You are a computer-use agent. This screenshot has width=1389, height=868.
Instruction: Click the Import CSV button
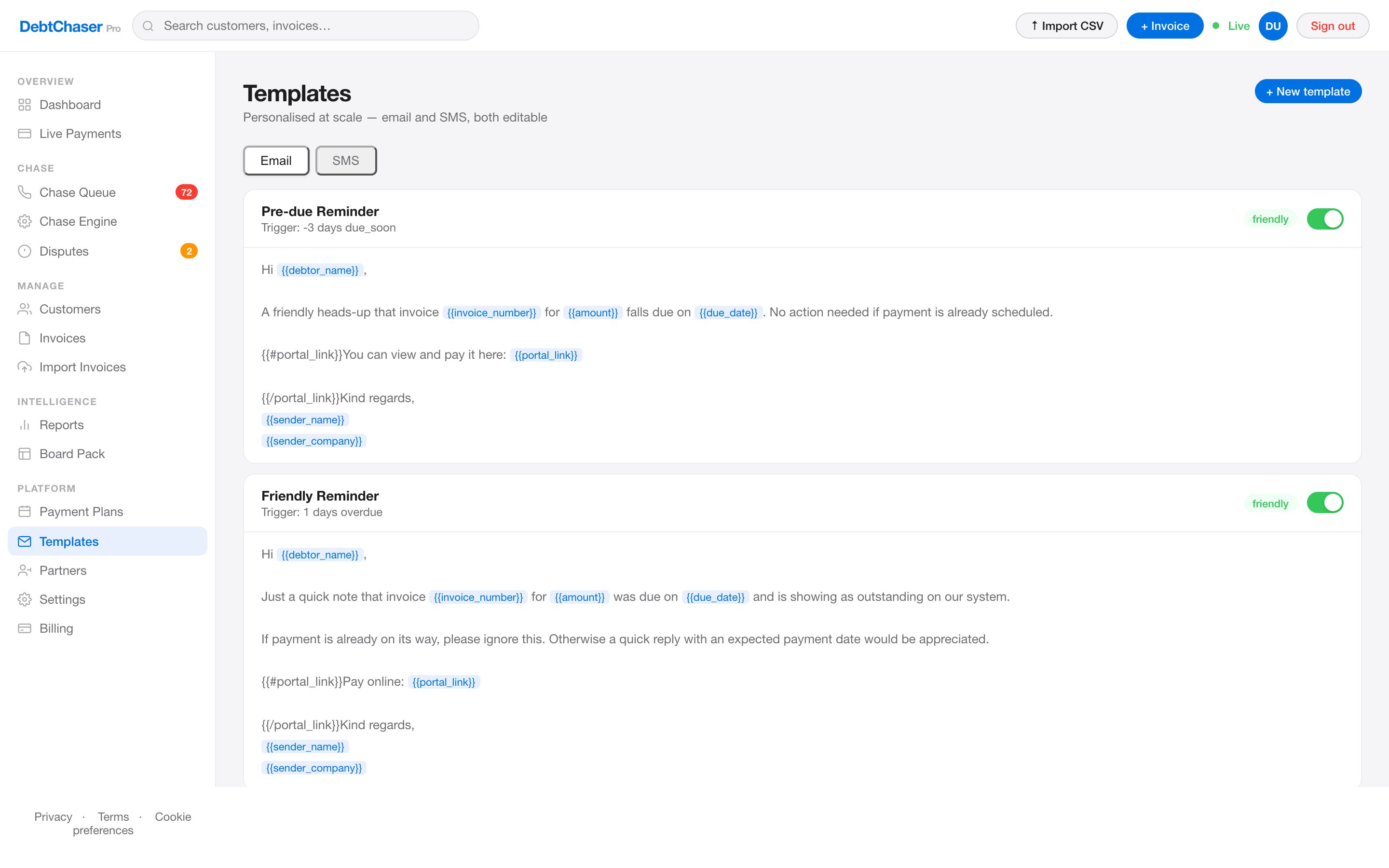coord(1066,26)
